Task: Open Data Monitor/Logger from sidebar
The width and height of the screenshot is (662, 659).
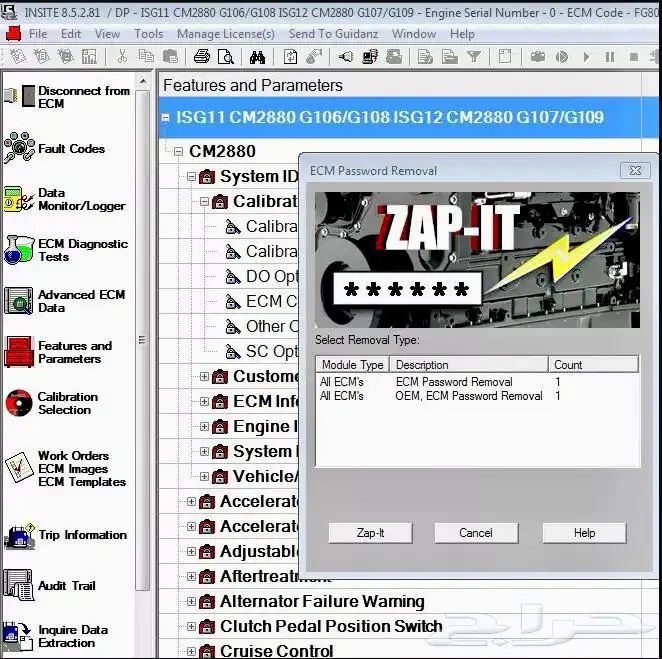Action: [x=19, y=199]
